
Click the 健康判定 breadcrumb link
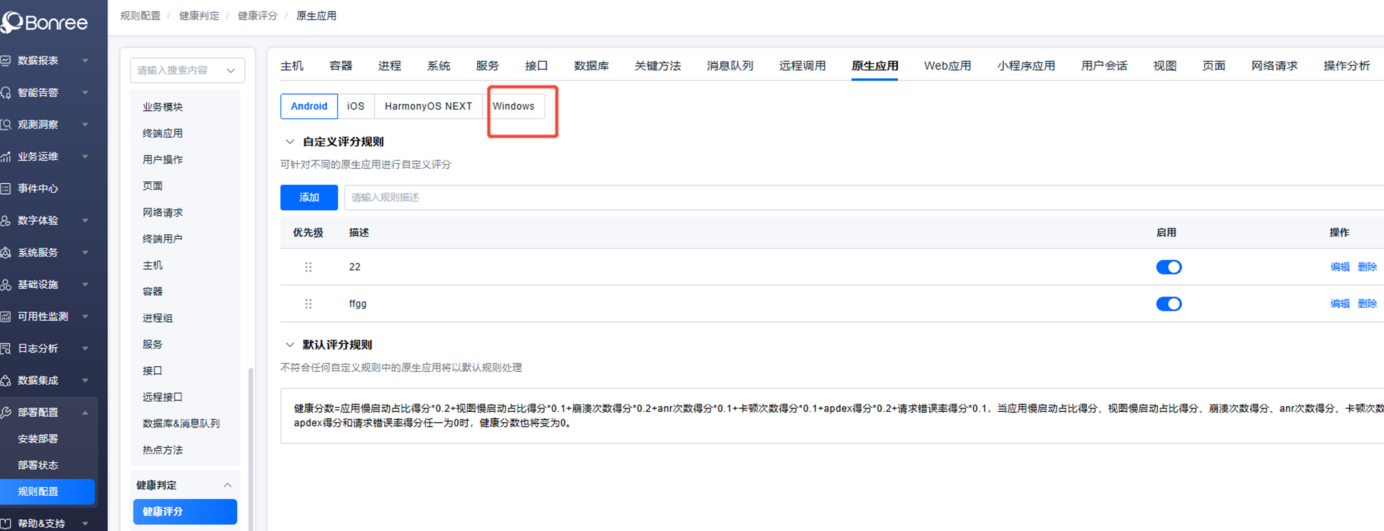[x=199, y=16]
